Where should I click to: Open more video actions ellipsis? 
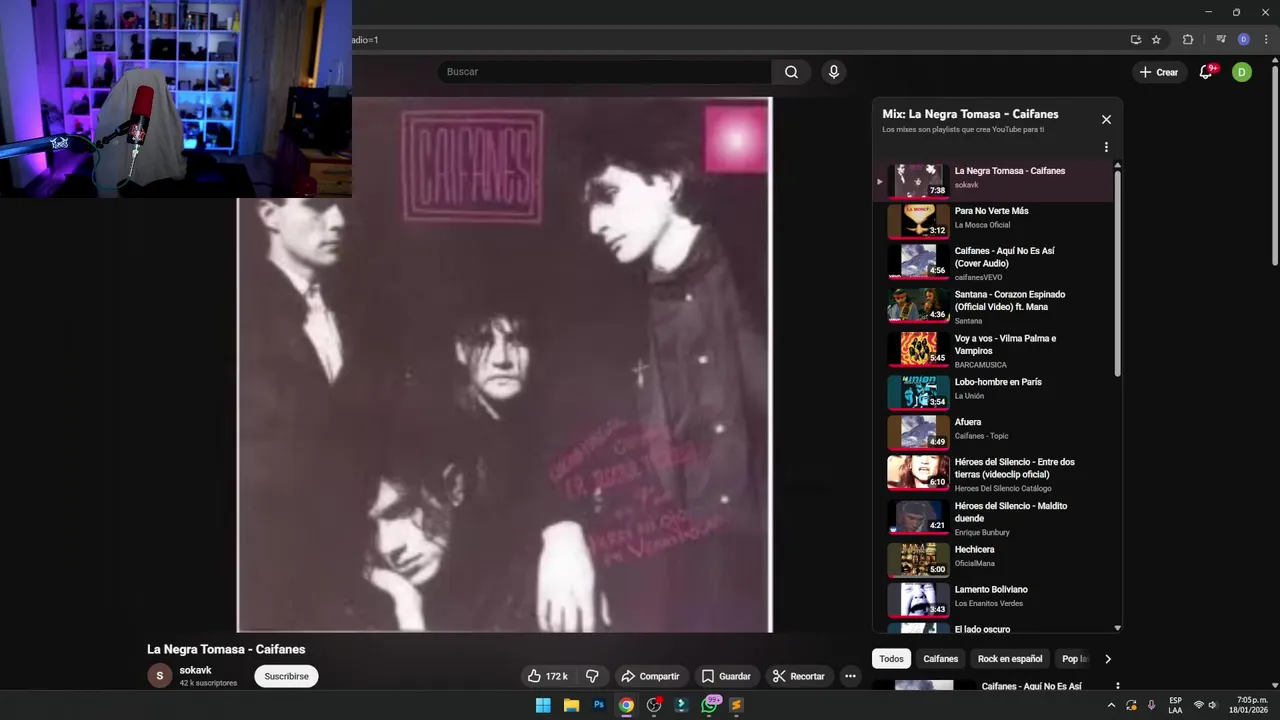coord(850,676)
